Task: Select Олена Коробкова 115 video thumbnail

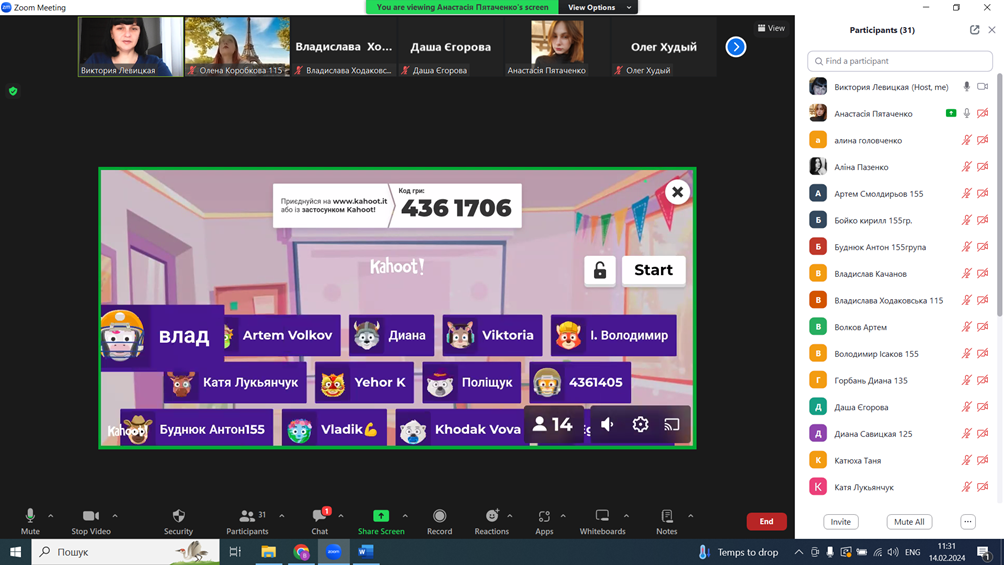Action: pos(237,47)
